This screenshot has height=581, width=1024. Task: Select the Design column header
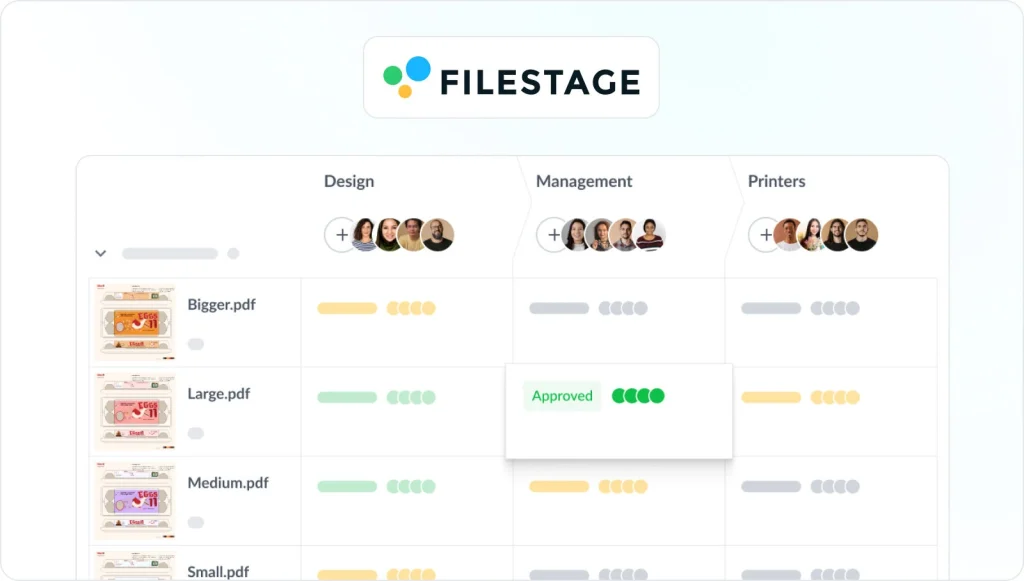pos(348,181)
